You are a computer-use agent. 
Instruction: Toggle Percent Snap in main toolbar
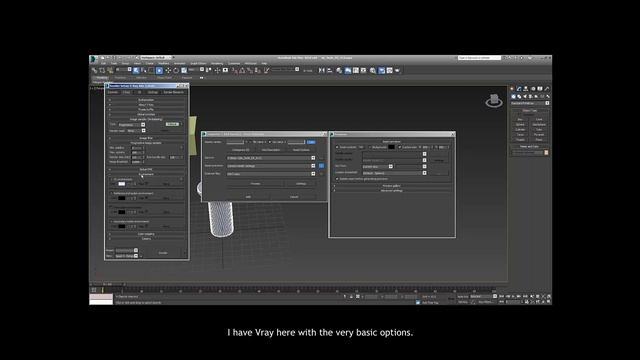tap(250, 71)
